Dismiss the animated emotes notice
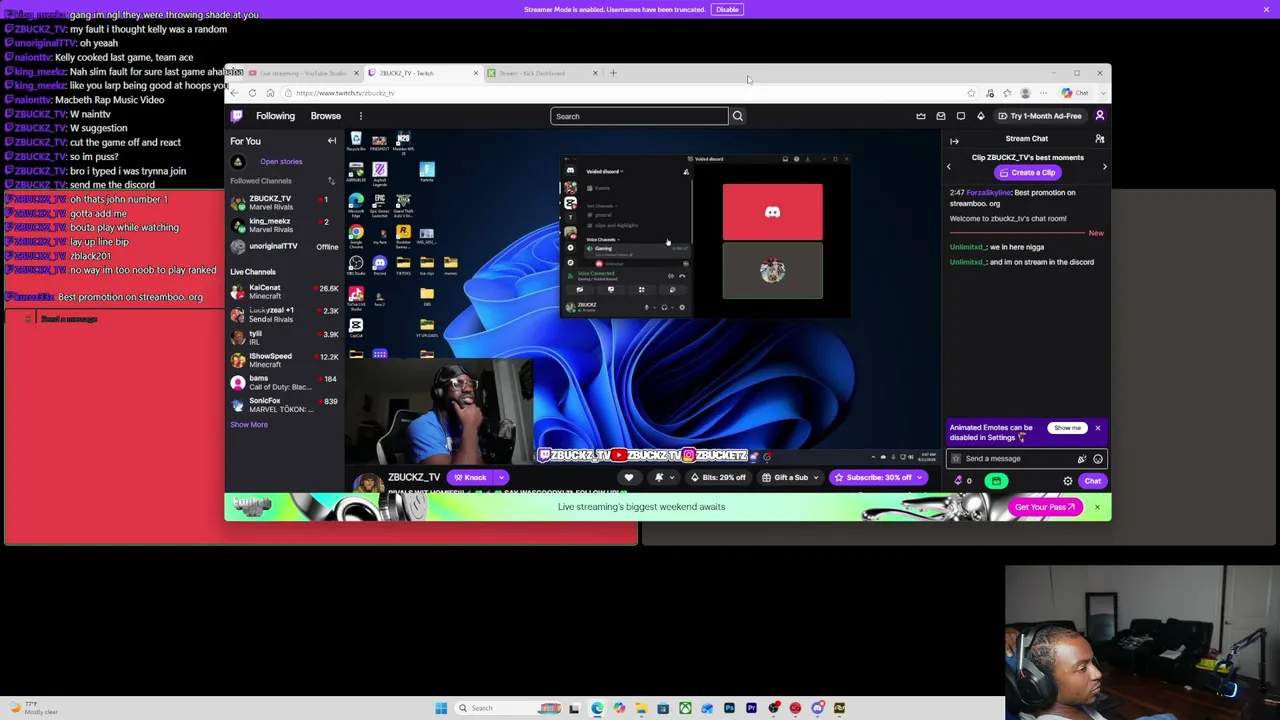This screenshot has height=720, width=1280. [x=1097, y=428]
